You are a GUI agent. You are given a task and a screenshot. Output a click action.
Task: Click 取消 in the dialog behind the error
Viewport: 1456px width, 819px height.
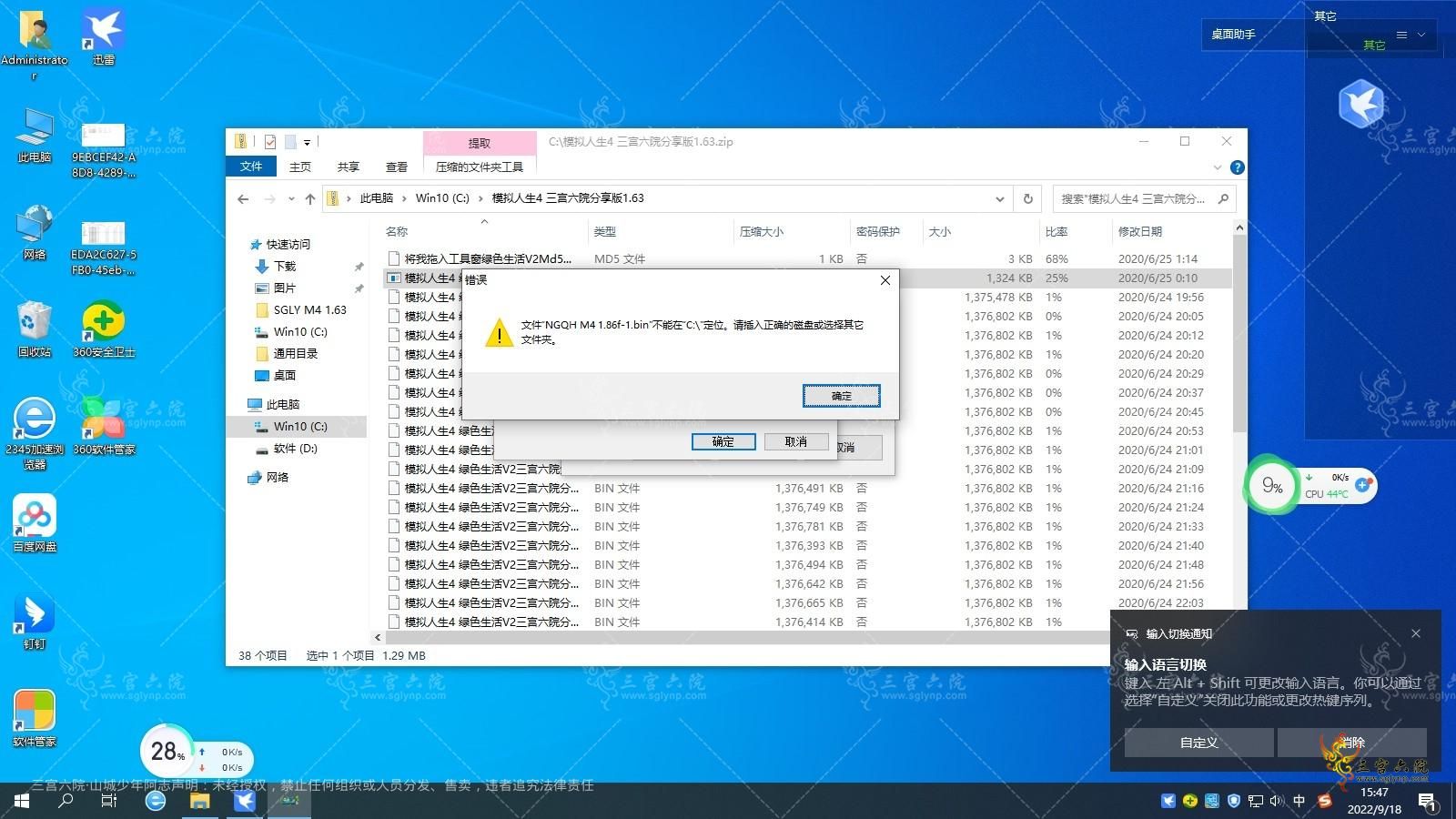pyautogui.click(x=795, y=441)
